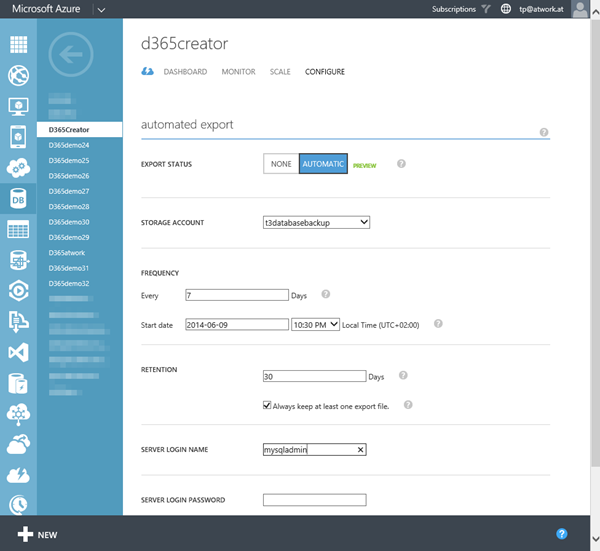Click the start date field
The height and width of the screenshot is (551, 600).
237,324
